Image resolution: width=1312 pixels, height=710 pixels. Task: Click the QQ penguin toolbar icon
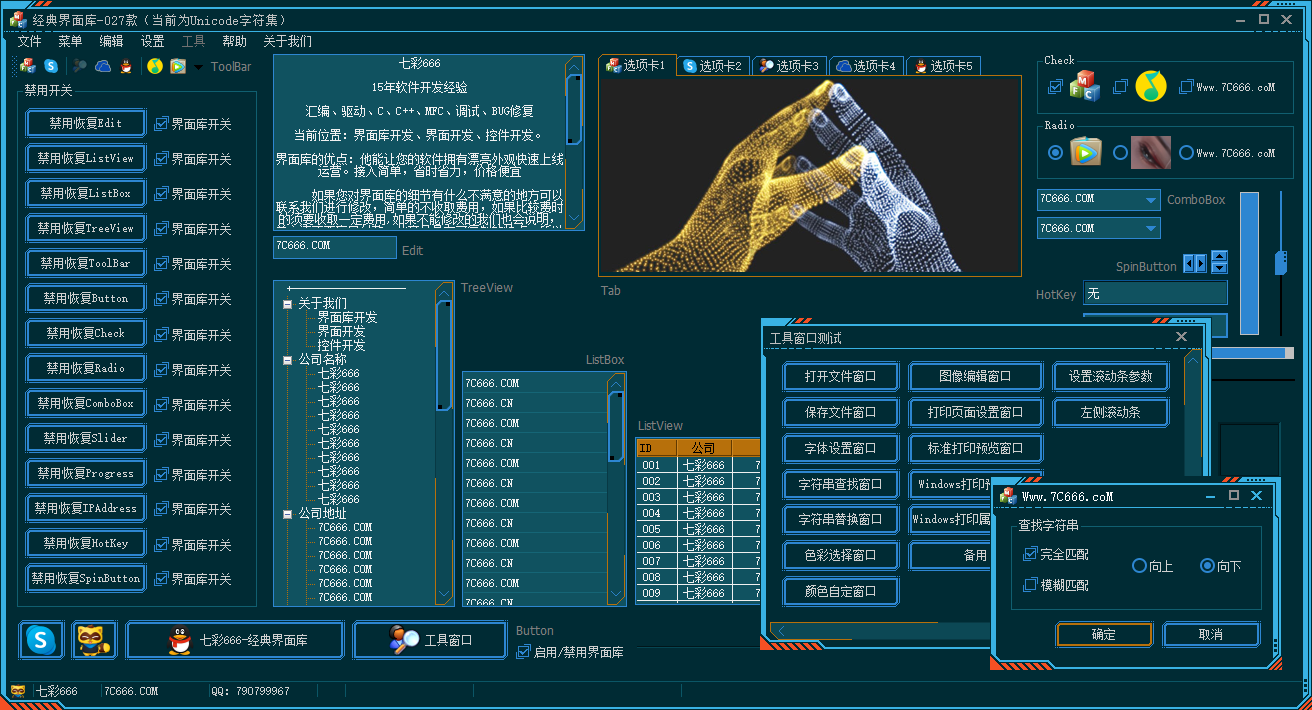point(127,66)
